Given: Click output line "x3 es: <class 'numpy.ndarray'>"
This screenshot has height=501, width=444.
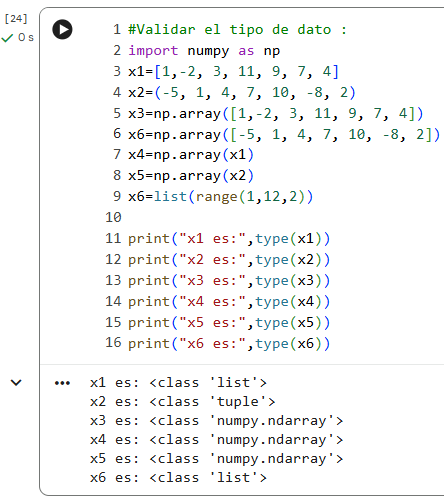Looking at the screenshot, I should [x=216, y=421].
